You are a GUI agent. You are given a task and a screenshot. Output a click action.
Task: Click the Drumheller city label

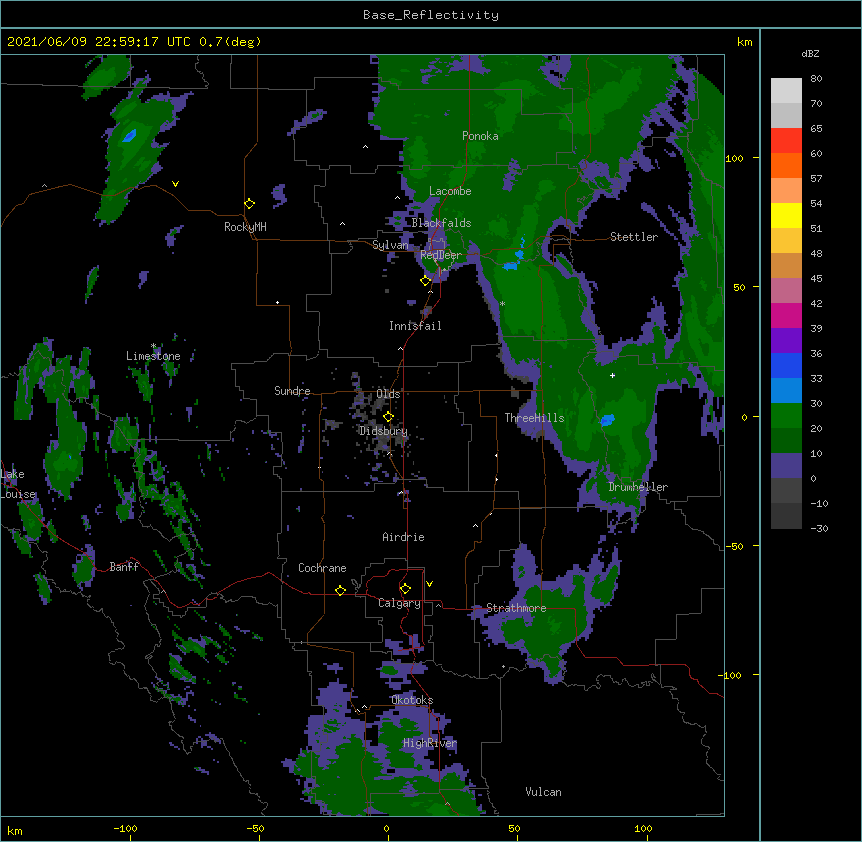[x=638, y=487]
